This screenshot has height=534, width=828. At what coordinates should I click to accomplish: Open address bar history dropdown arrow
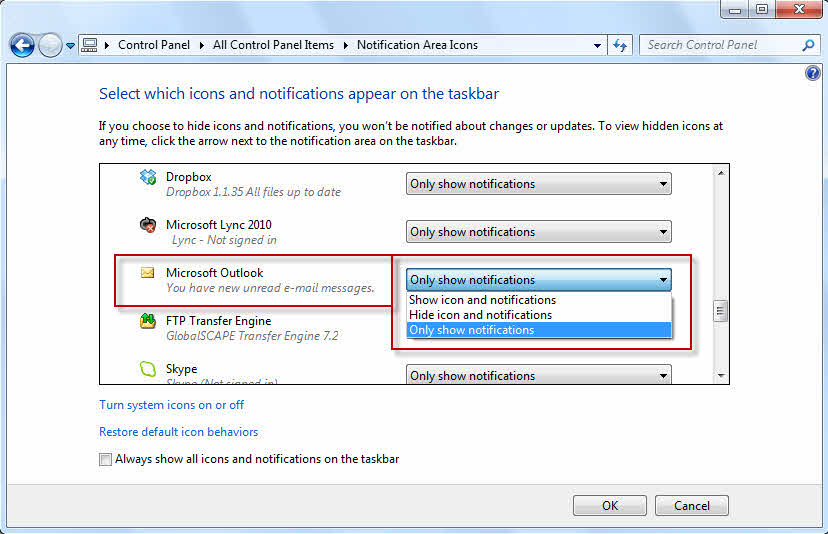coord(597,46)
